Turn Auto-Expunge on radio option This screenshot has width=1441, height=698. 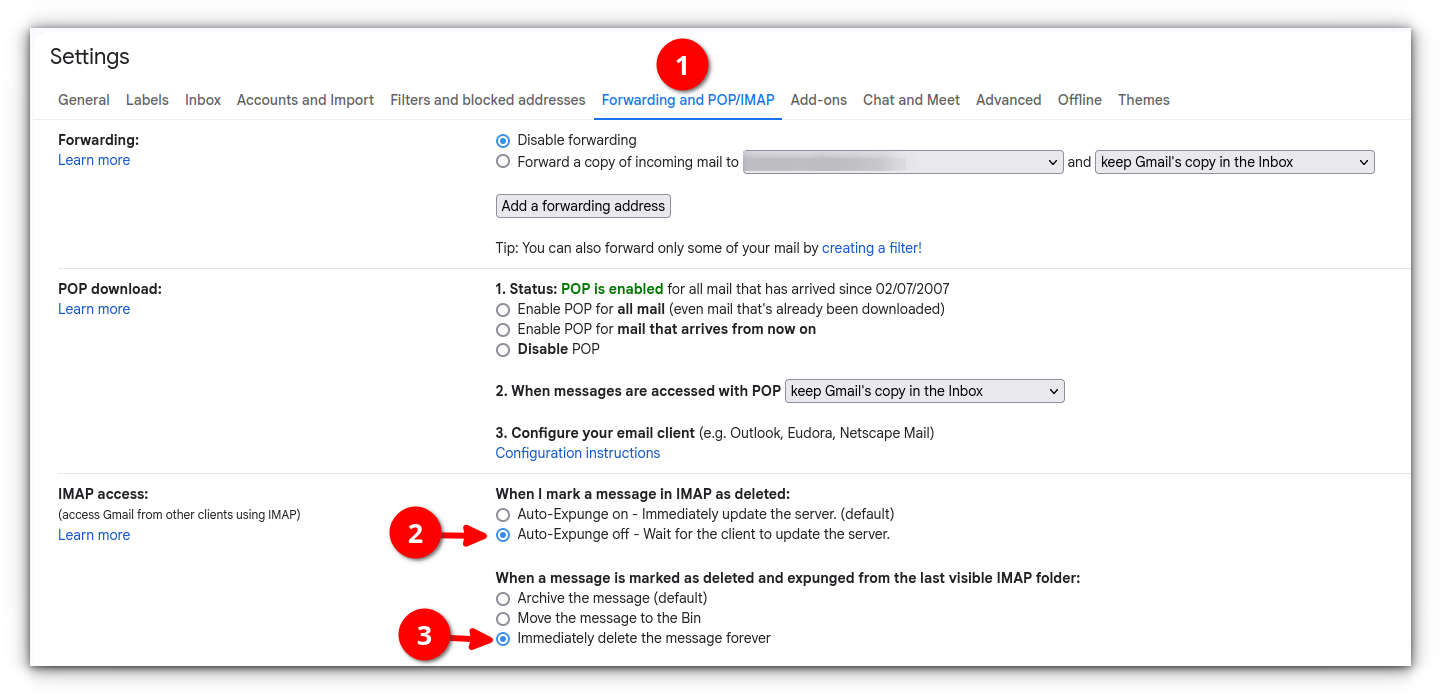click(x=503, y=515)
